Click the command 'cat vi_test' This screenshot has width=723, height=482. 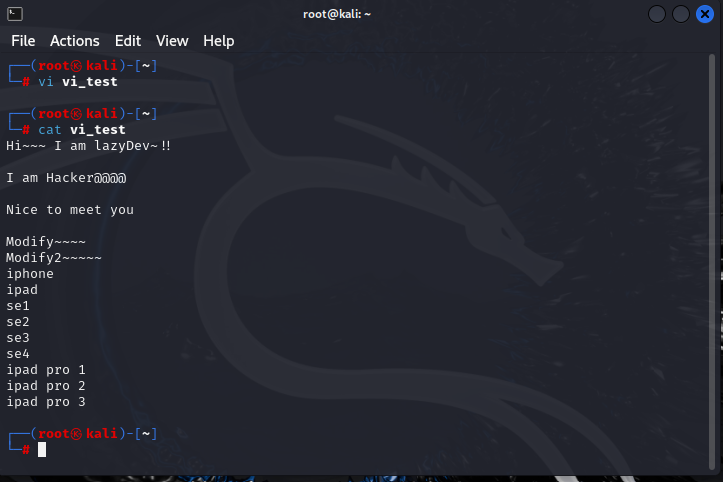[82, 130]
